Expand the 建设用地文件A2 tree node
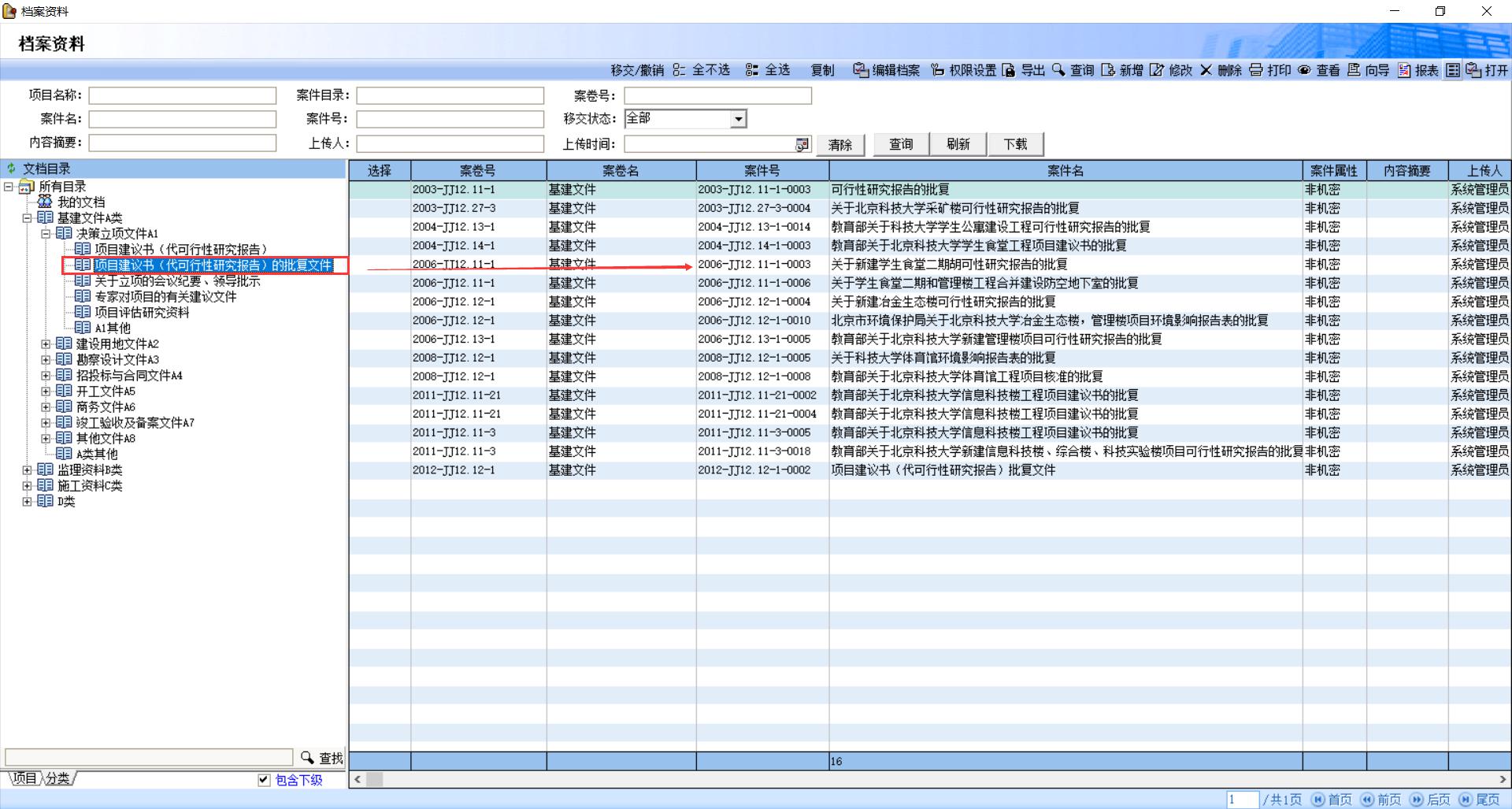Screen dimensions: 1512x809 tap(46, 344)
